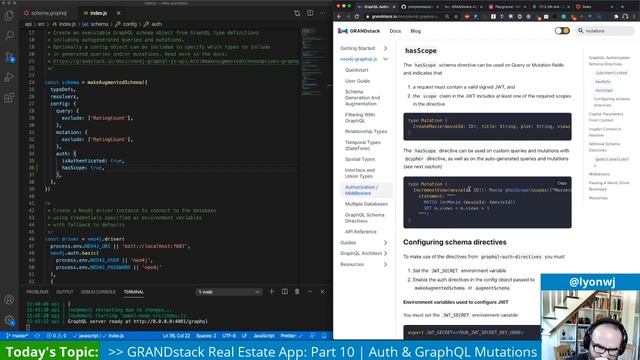
Task: Open the Blog link in site header
Action: coord(416,31)
